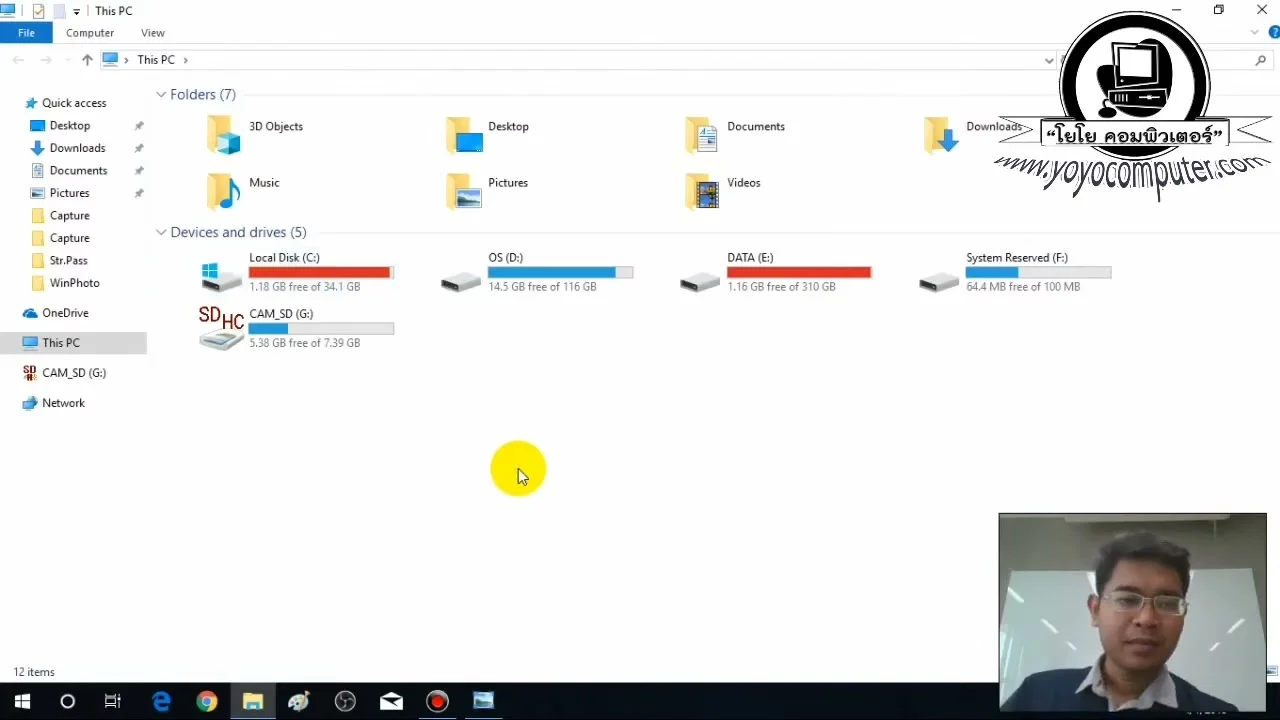Switch to the View ribbon tab
This screenshot has width=1280, height=720.
pyautogui.click(x=152, y=33)
